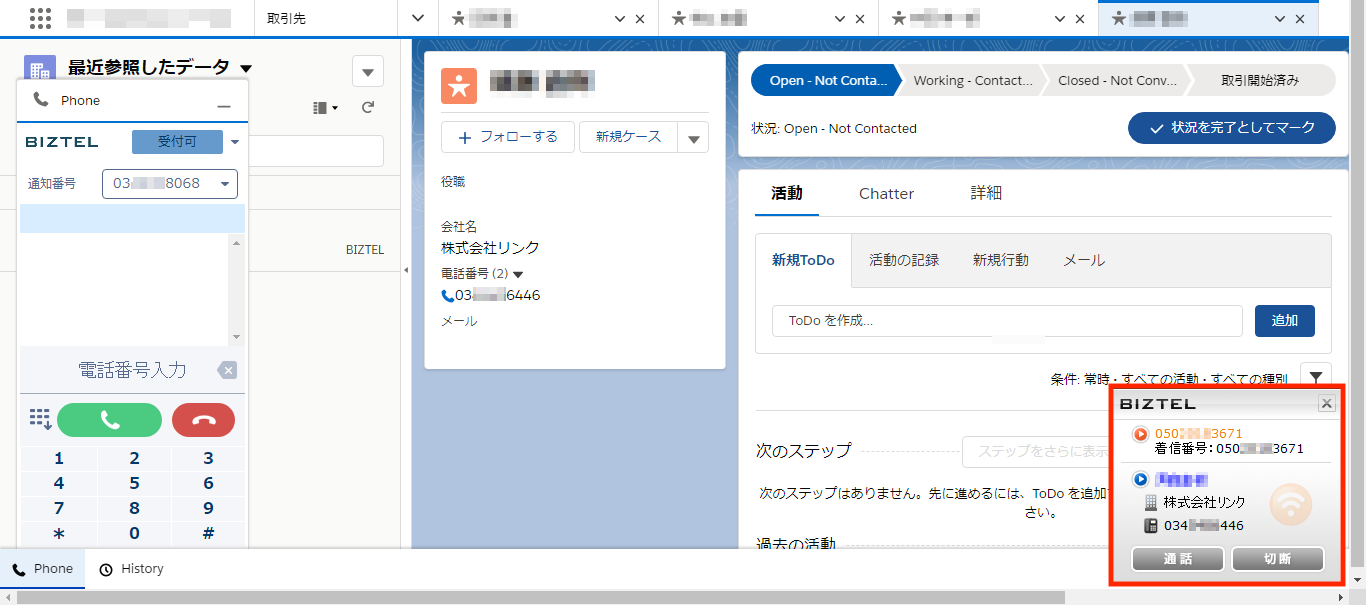The image size is (1366, 605).
Task: Select the 活動の記録 tab
Action: coord(903,260)
